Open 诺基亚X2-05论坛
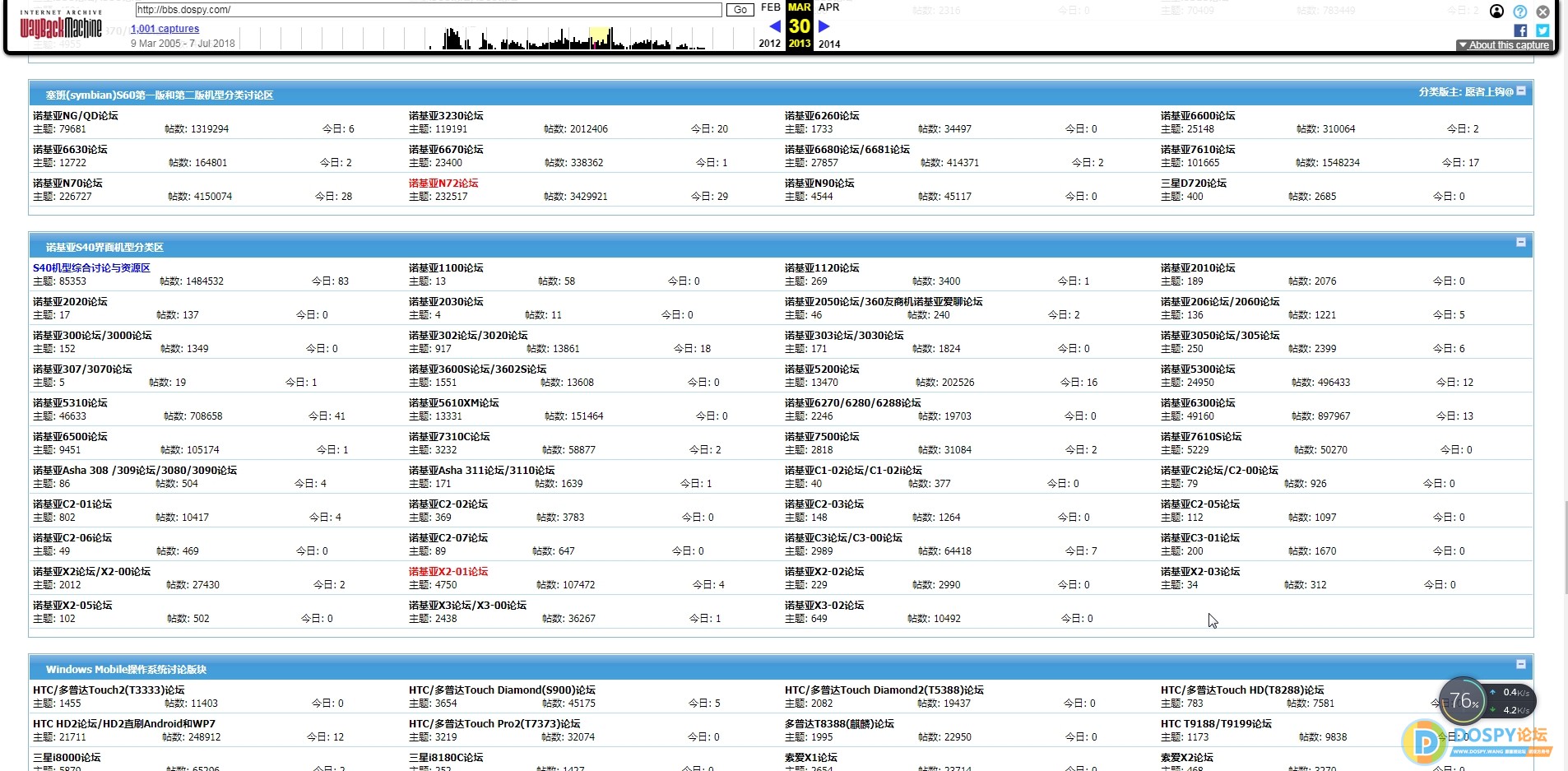 [x=72, y=606]
